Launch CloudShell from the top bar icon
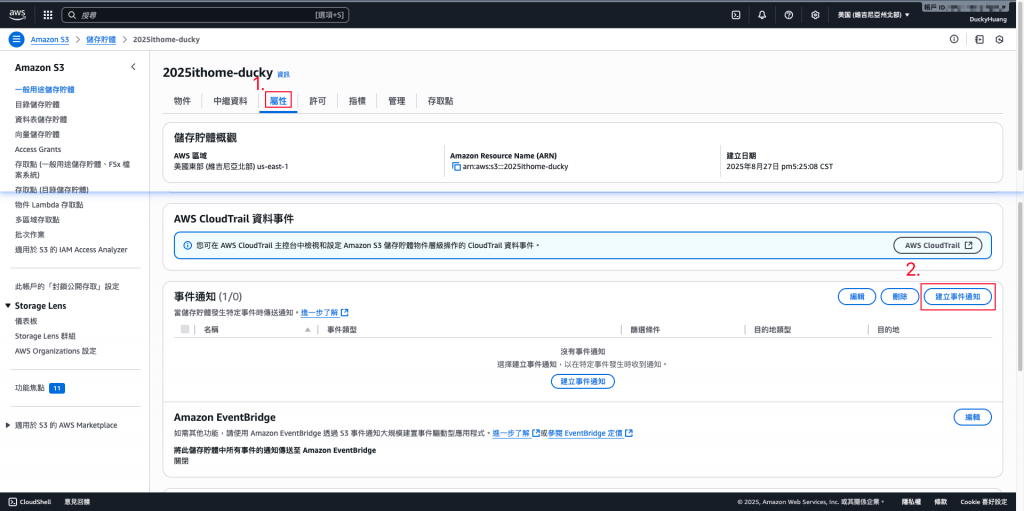Viewport: 1024px width, 511px height. point(736,14)
